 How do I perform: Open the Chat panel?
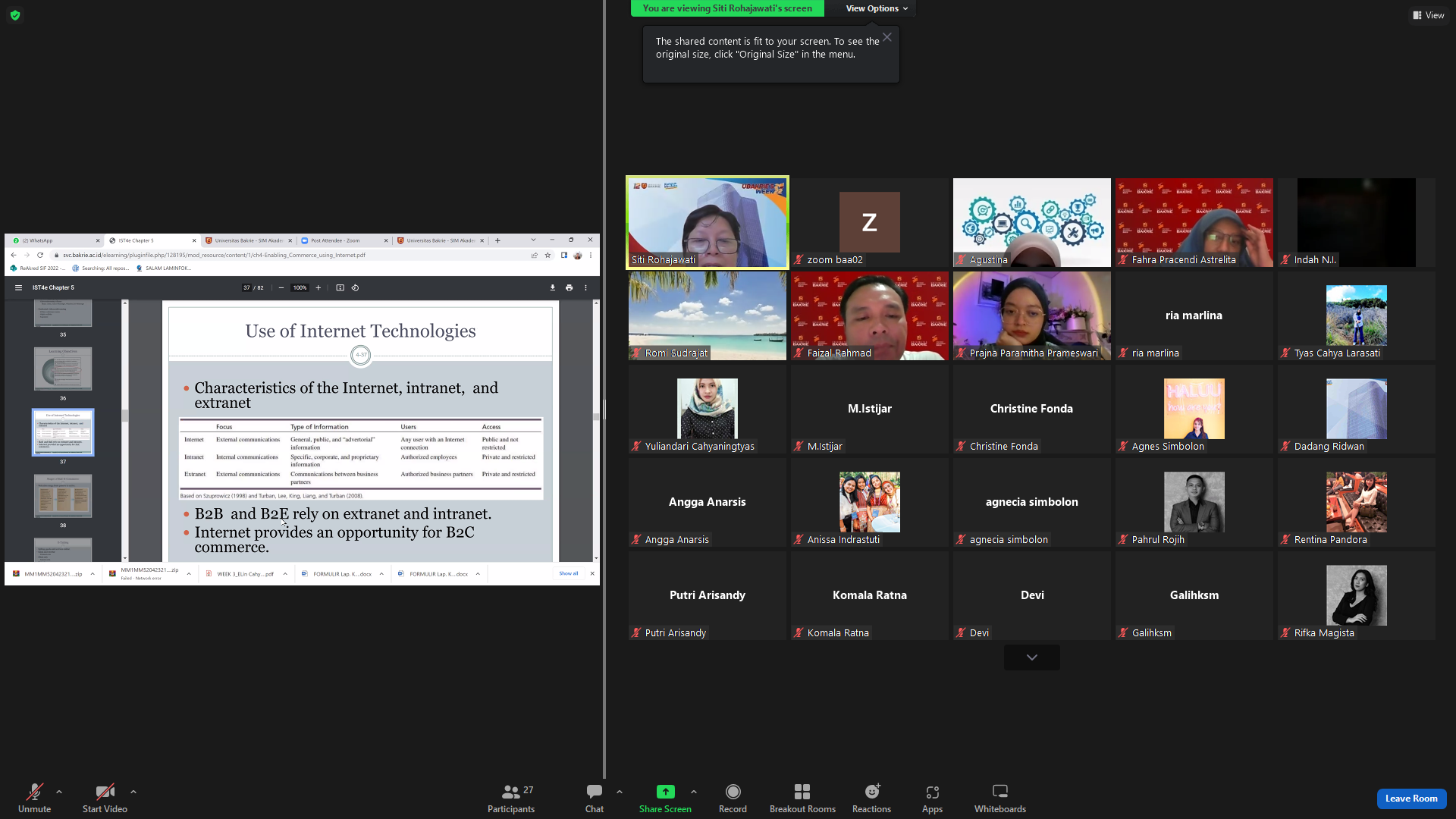[595, 799]
